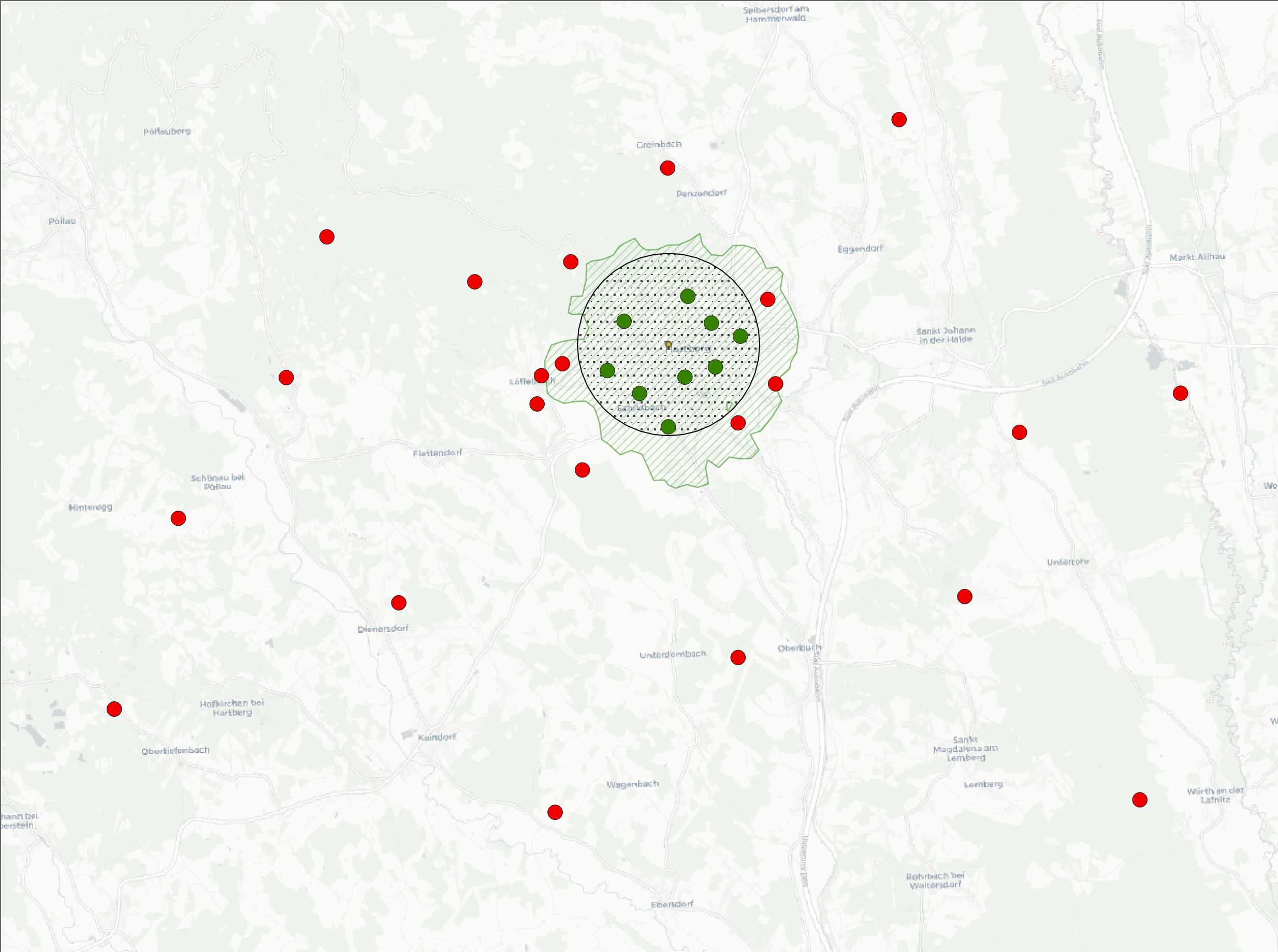Click the Markt Allhau place label
Viewport: 1278px width, 952px height.
[1197, 257]
